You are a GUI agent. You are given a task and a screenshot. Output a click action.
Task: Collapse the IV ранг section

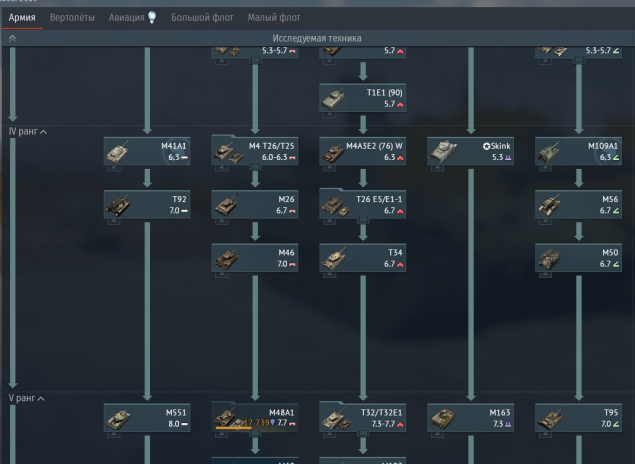coord(43,132)
